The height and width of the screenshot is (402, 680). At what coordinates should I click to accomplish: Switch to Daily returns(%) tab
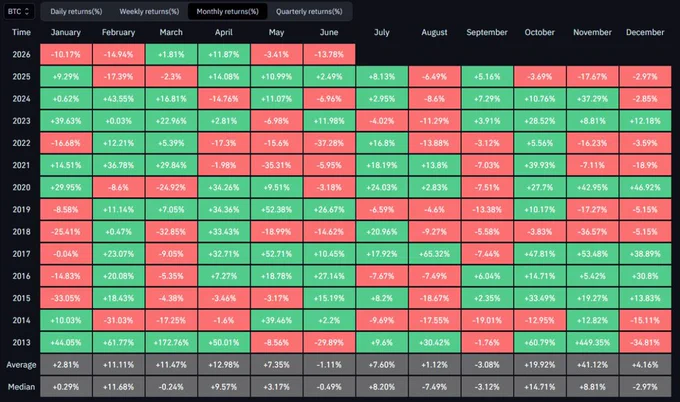(x=76, y=11)
